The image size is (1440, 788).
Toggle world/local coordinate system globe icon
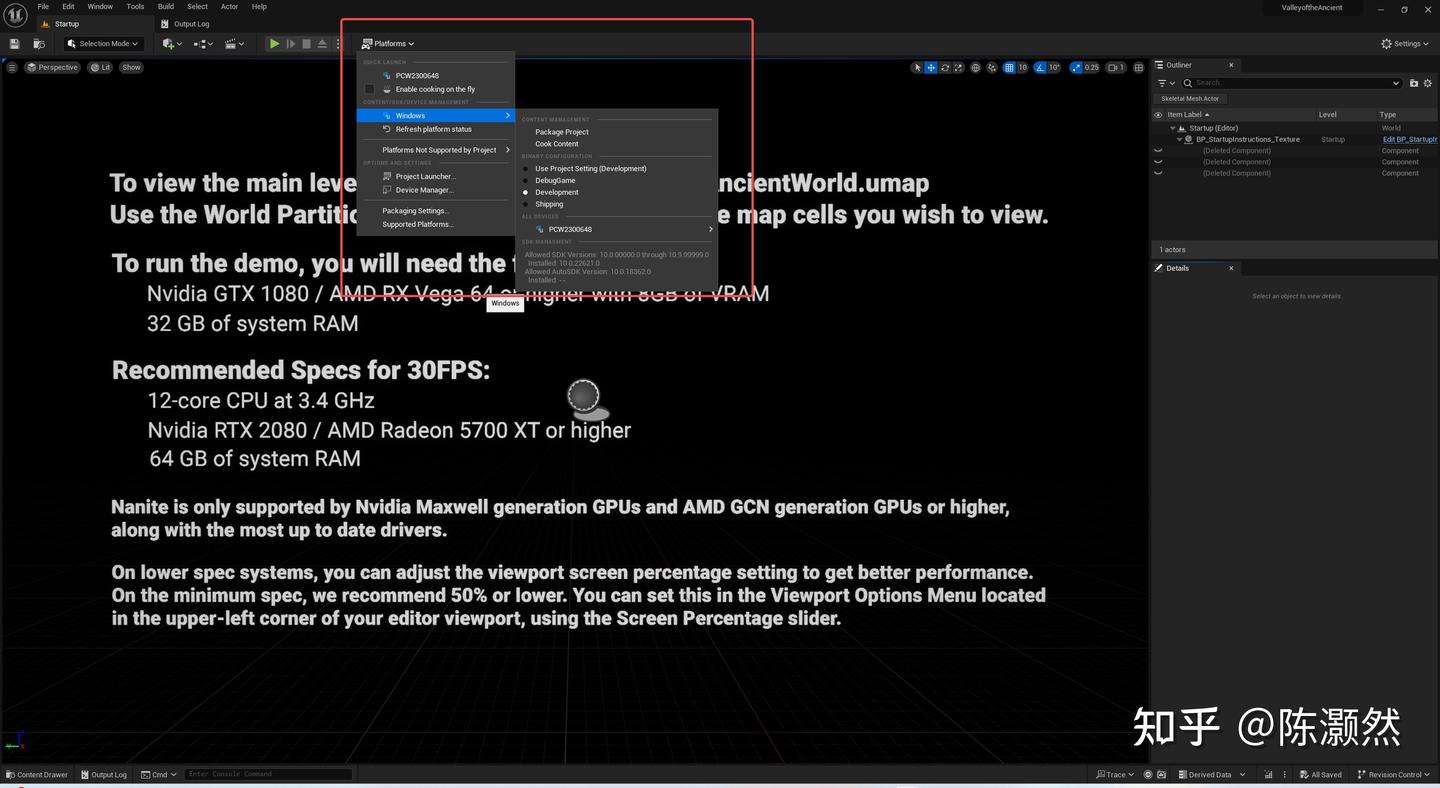pos(976,68)
